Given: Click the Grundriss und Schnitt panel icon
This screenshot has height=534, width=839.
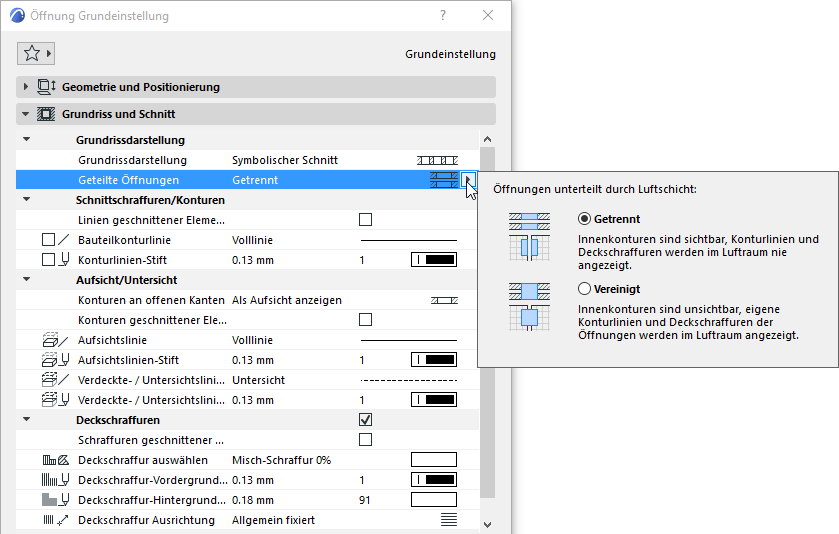Looking at the screenshot, I should coord(46,114).
